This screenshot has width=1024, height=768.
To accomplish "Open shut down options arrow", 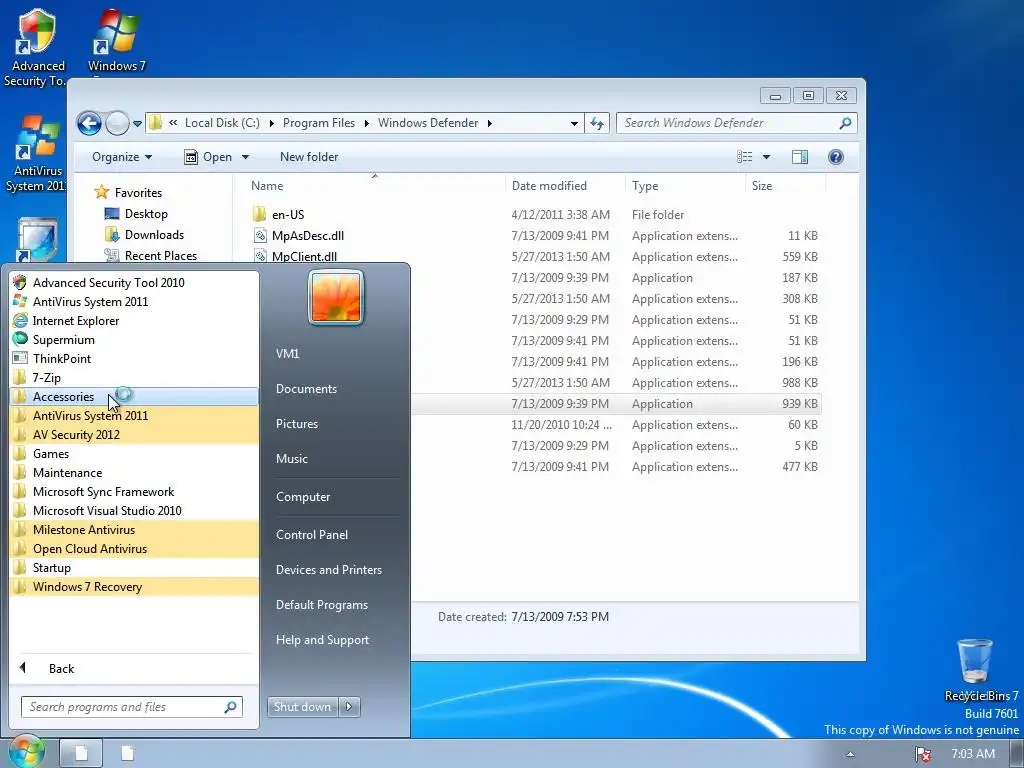I will (x=349, y=707).
